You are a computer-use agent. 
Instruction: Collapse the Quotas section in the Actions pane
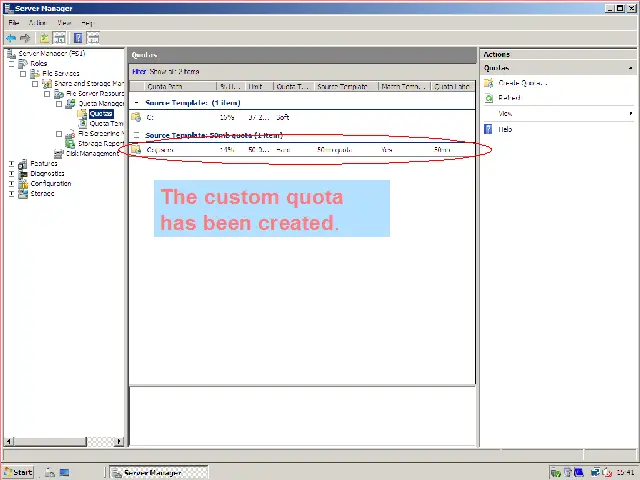[x=631, y=68]
